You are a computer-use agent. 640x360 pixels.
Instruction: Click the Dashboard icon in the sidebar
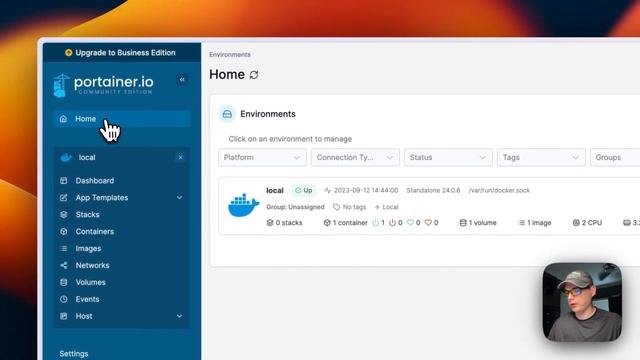(x=64, y=180)
